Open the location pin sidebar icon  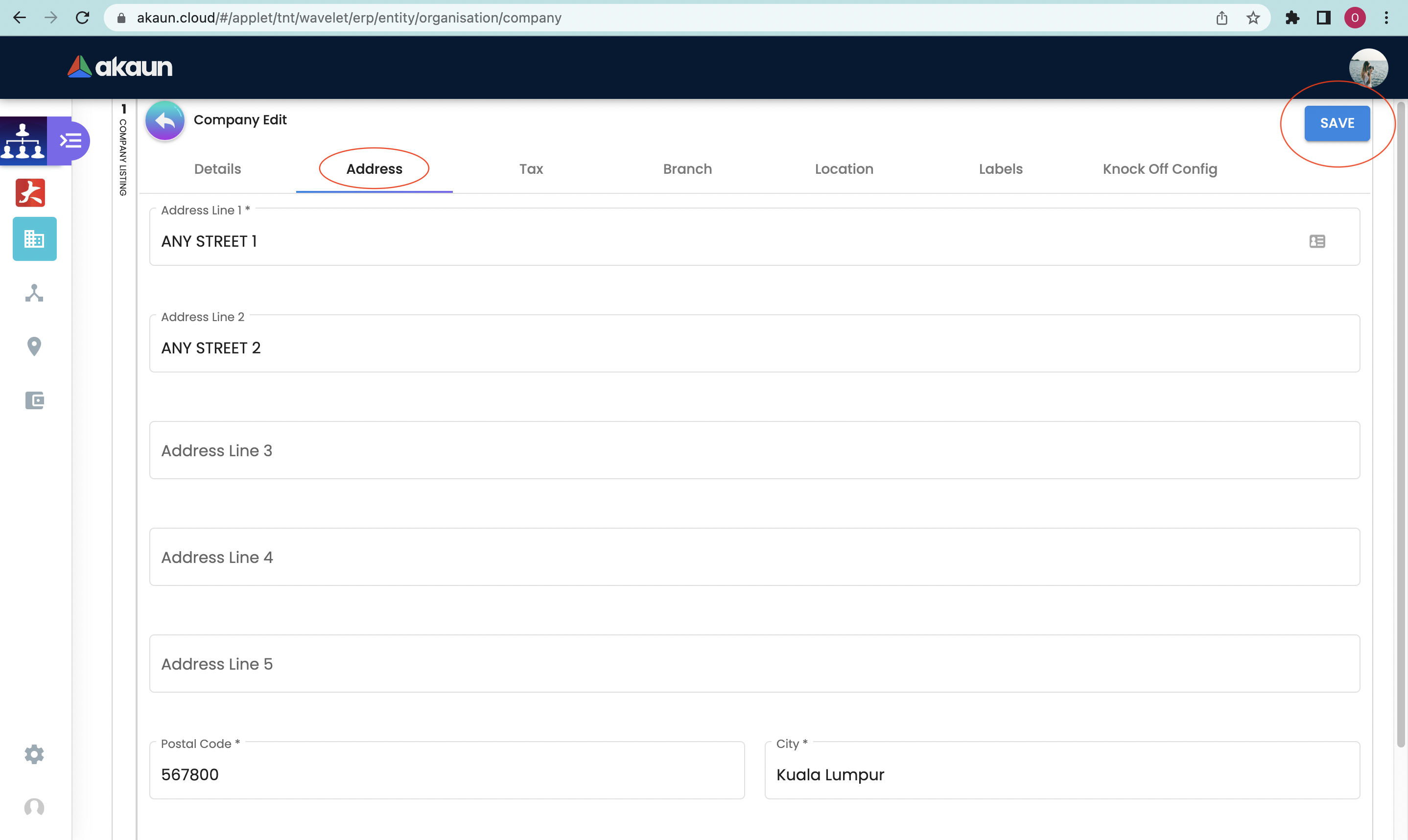pos(35,347)
